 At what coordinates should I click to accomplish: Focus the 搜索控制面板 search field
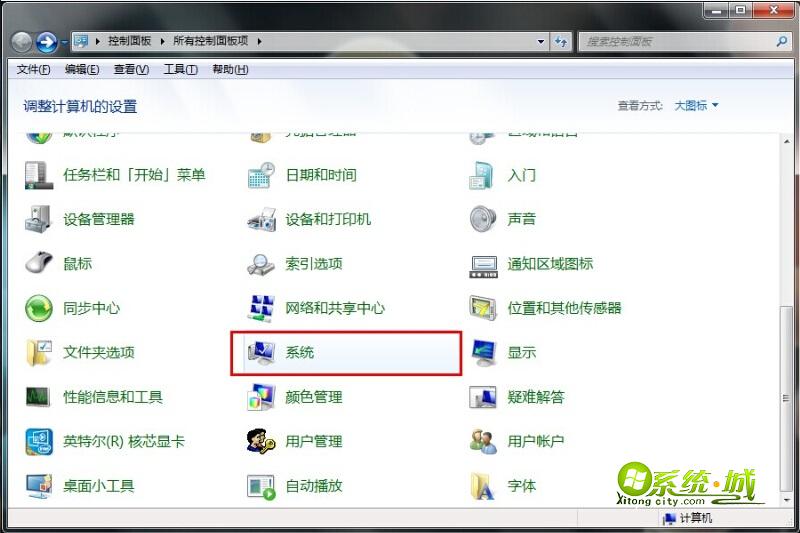(x=679, y=41)
